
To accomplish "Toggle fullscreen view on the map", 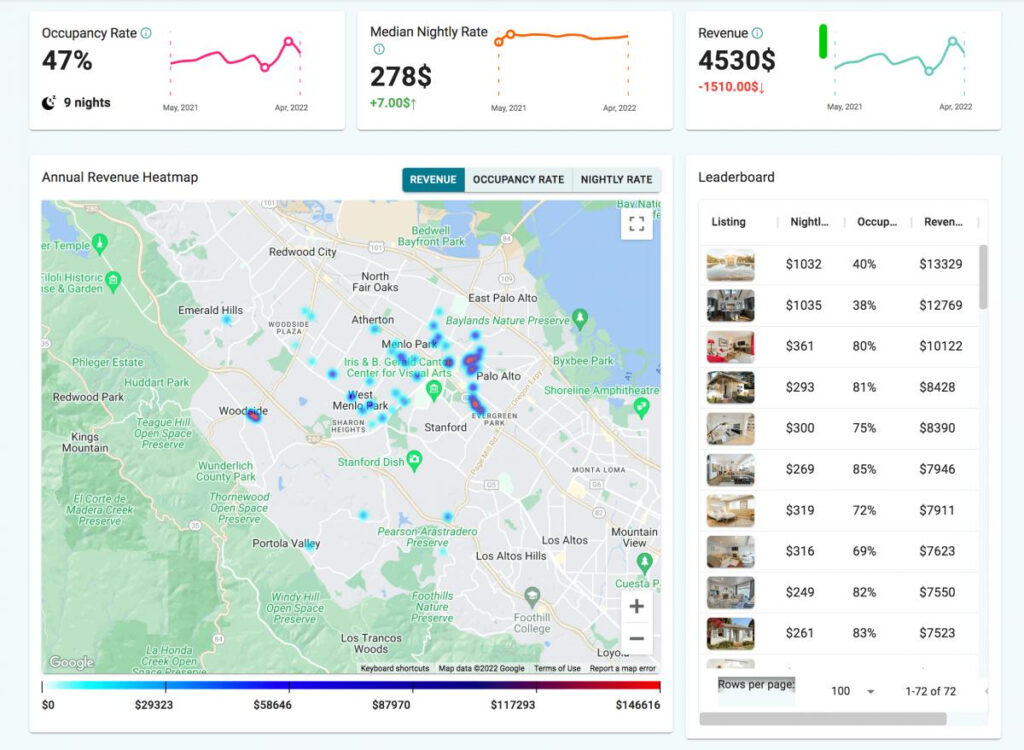I will (635, 224).
